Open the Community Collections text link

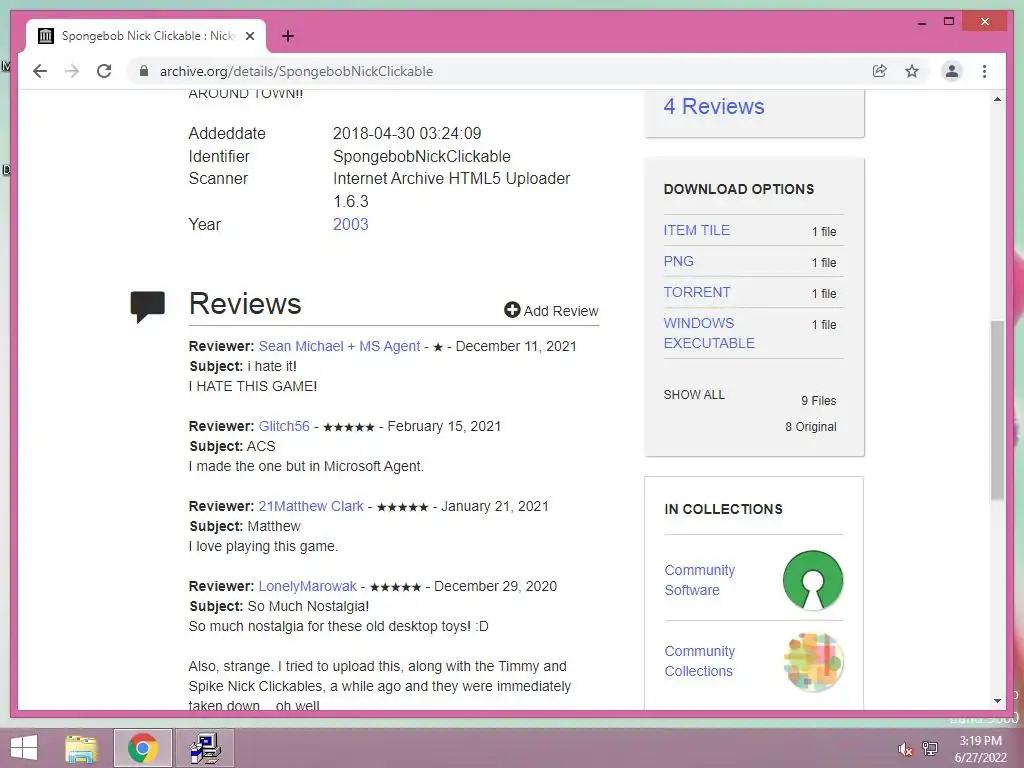699,661
